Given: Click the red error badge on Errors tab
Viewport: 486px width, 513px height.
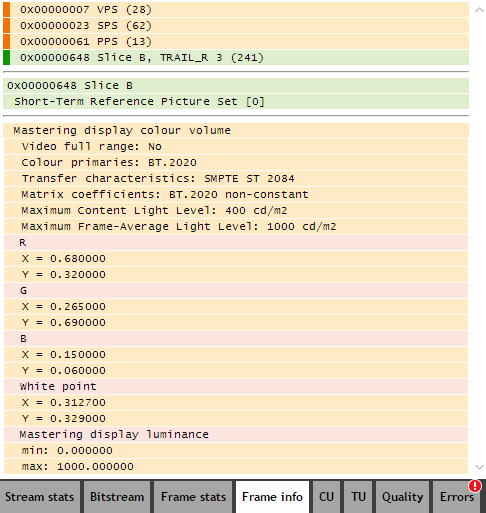Looking at the screenshot, I should coord(475,486).
